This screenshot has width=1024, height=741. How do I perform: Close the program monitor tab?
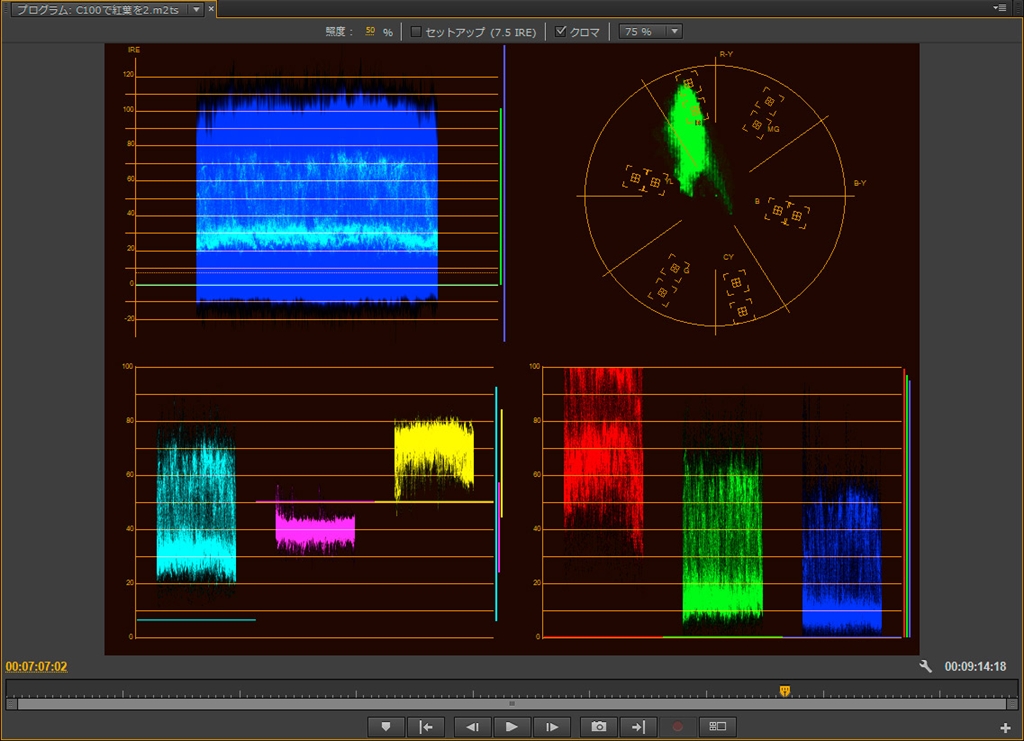[x=211, y=9]
